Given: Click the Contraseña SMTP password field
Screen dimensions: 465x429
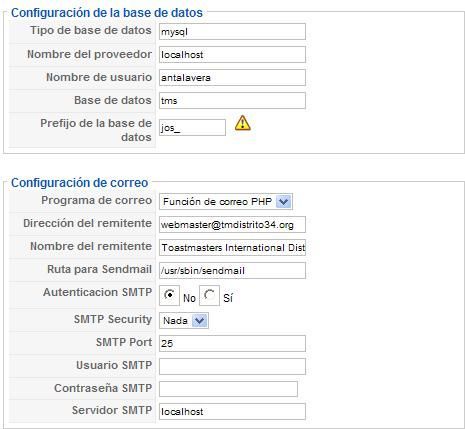Looking at the screenshot, I should tap(228, 389).
